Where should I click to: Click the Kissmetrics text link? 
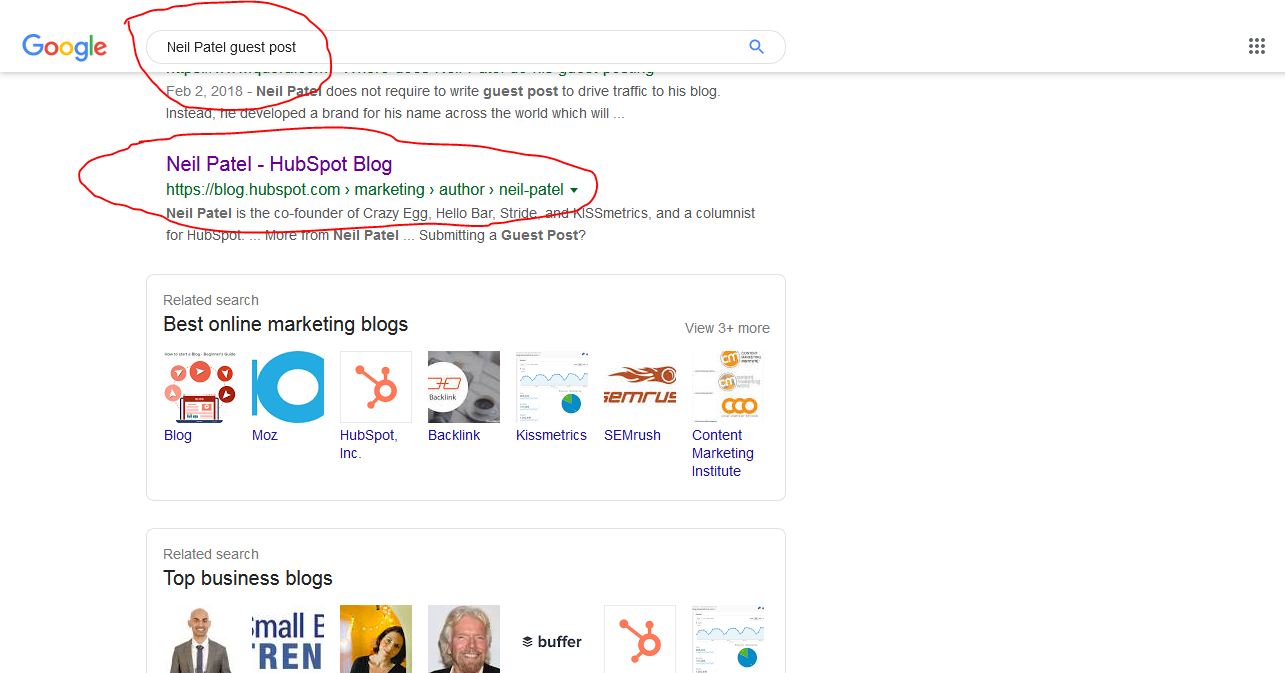[x=551, y=435]
